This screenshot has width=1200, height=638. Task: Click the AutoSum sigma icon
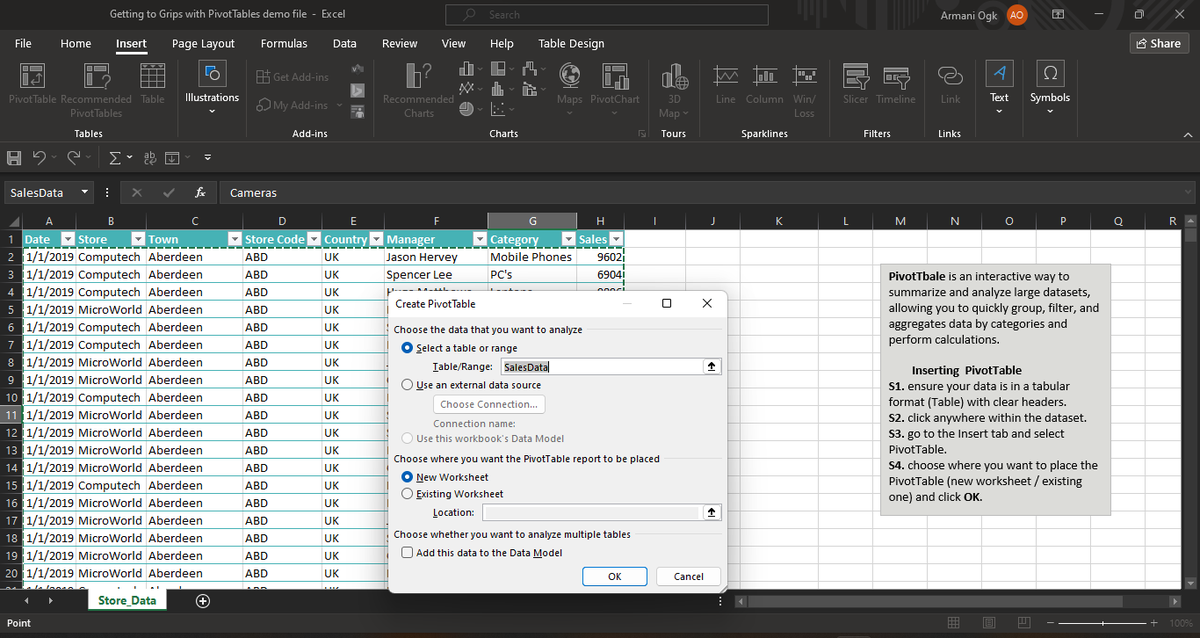(115, 156)
